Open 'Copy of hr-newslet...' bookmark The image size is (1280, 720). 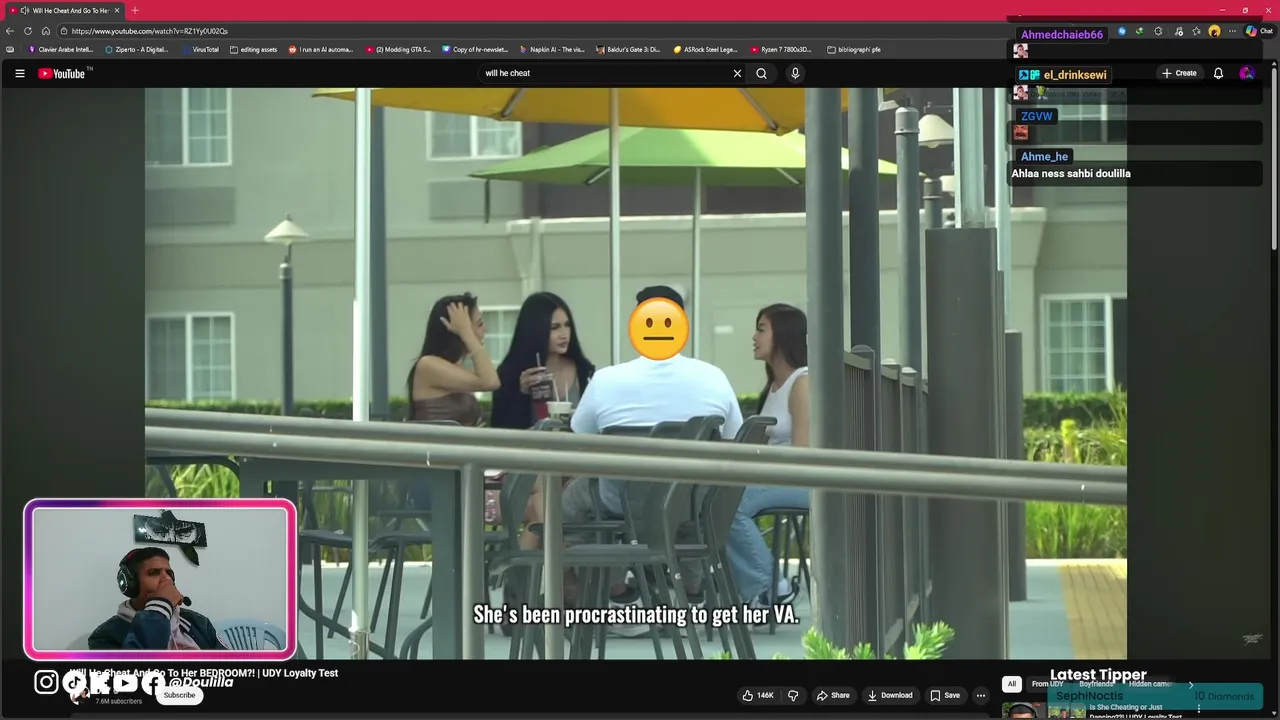(475, 49)
